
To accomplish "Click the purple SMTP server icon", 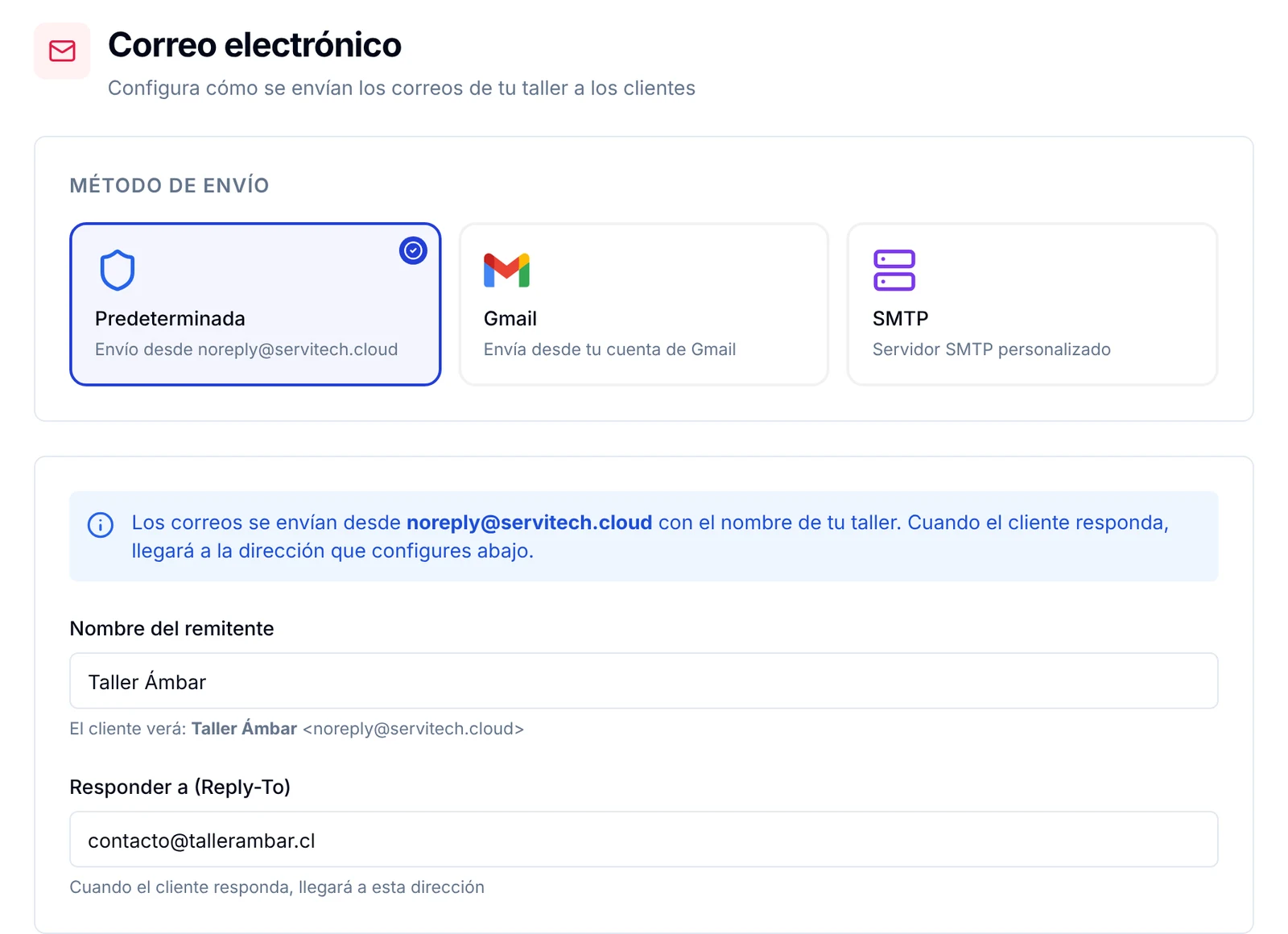I will click(894, 270).
